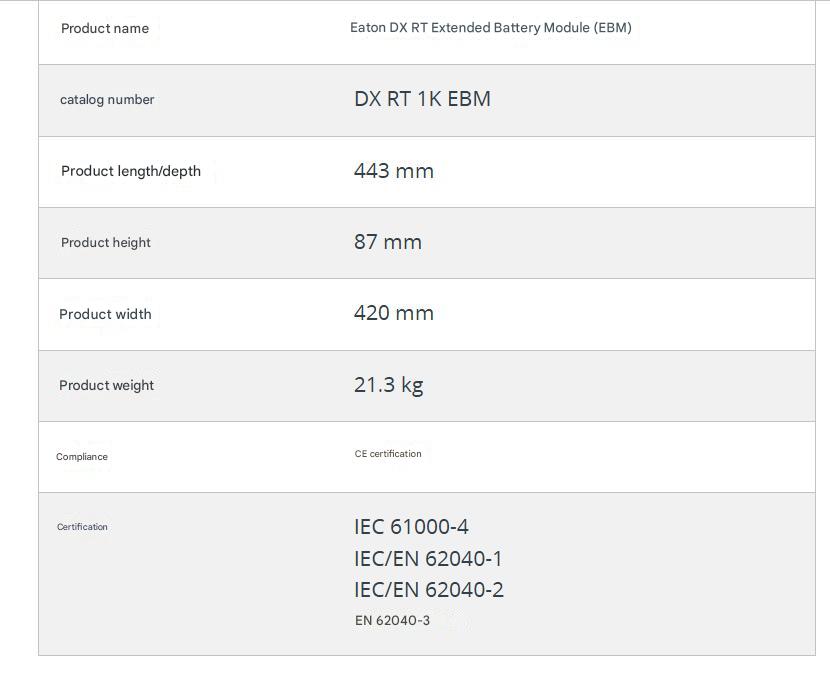Image resolution: width=830 pixels, height=694 pixels.
Task: Select the '87 mm' height value
Action: pos(387,242)
